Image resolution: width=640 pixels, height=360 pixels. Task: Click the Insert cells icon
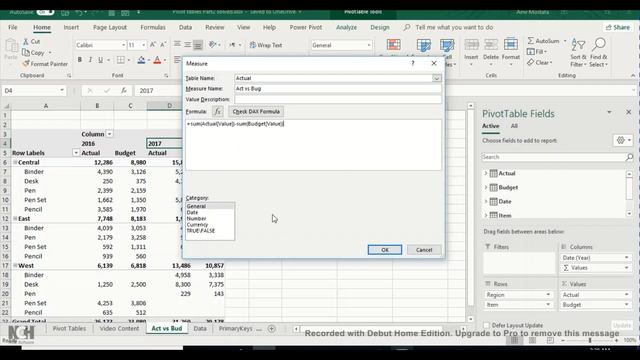(471, 45)
